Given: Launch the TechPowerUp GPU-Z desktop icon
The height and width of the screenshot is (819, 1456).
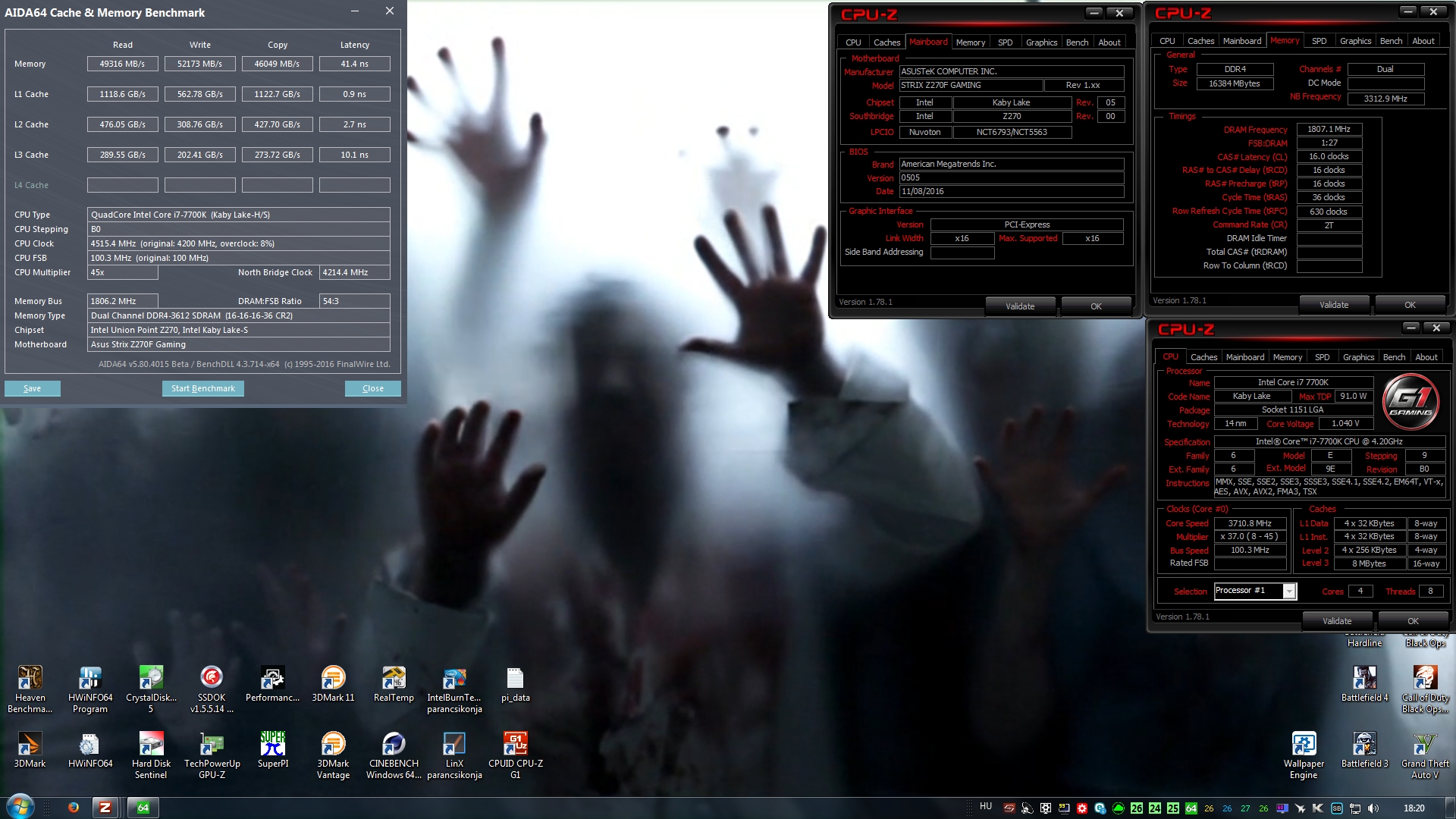Looking at the screenshot, I should [212, 755].
